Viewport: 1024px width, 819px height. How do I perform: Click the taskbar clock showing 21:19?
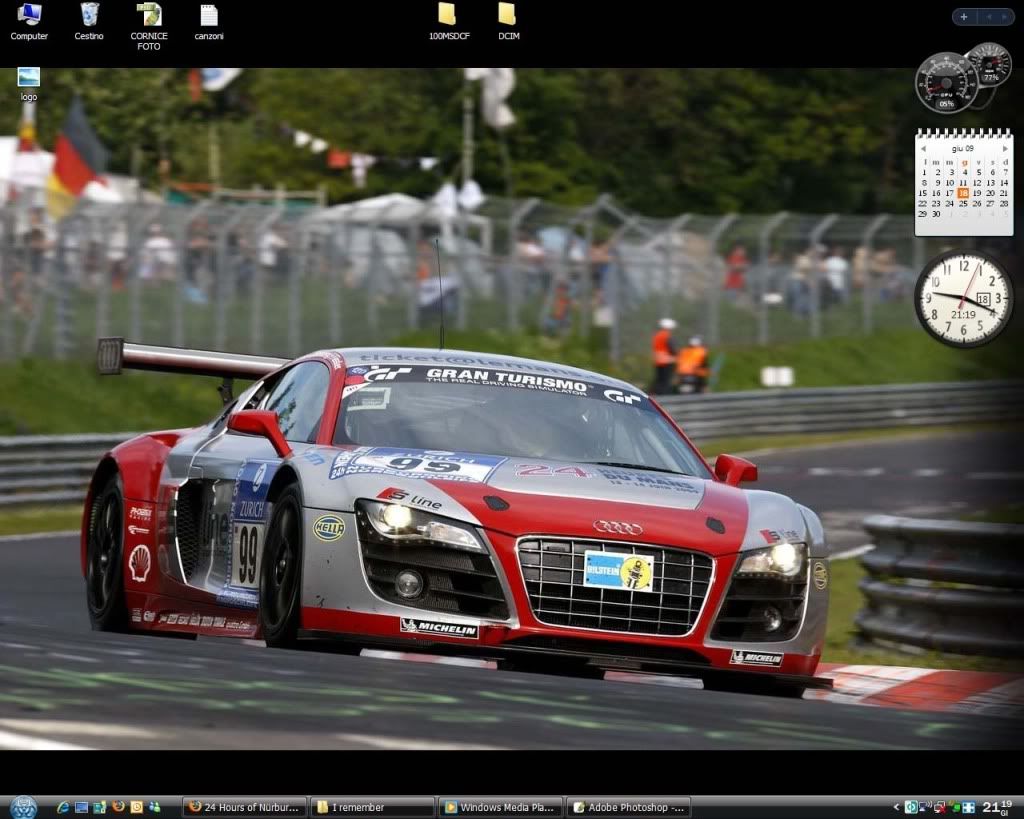tap(997, 807)
